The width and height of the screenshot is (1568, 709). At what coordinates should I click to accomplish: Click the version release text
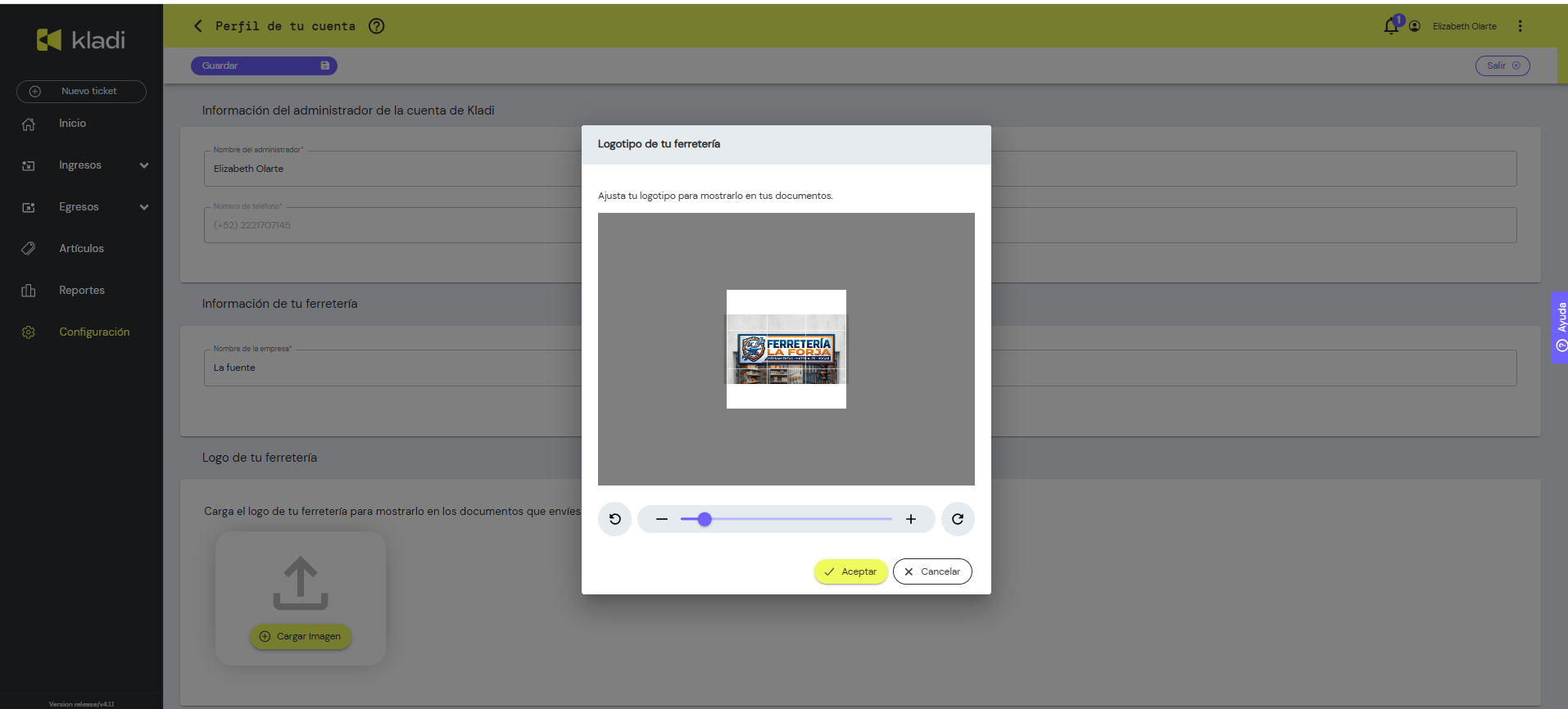pos(81,704)
